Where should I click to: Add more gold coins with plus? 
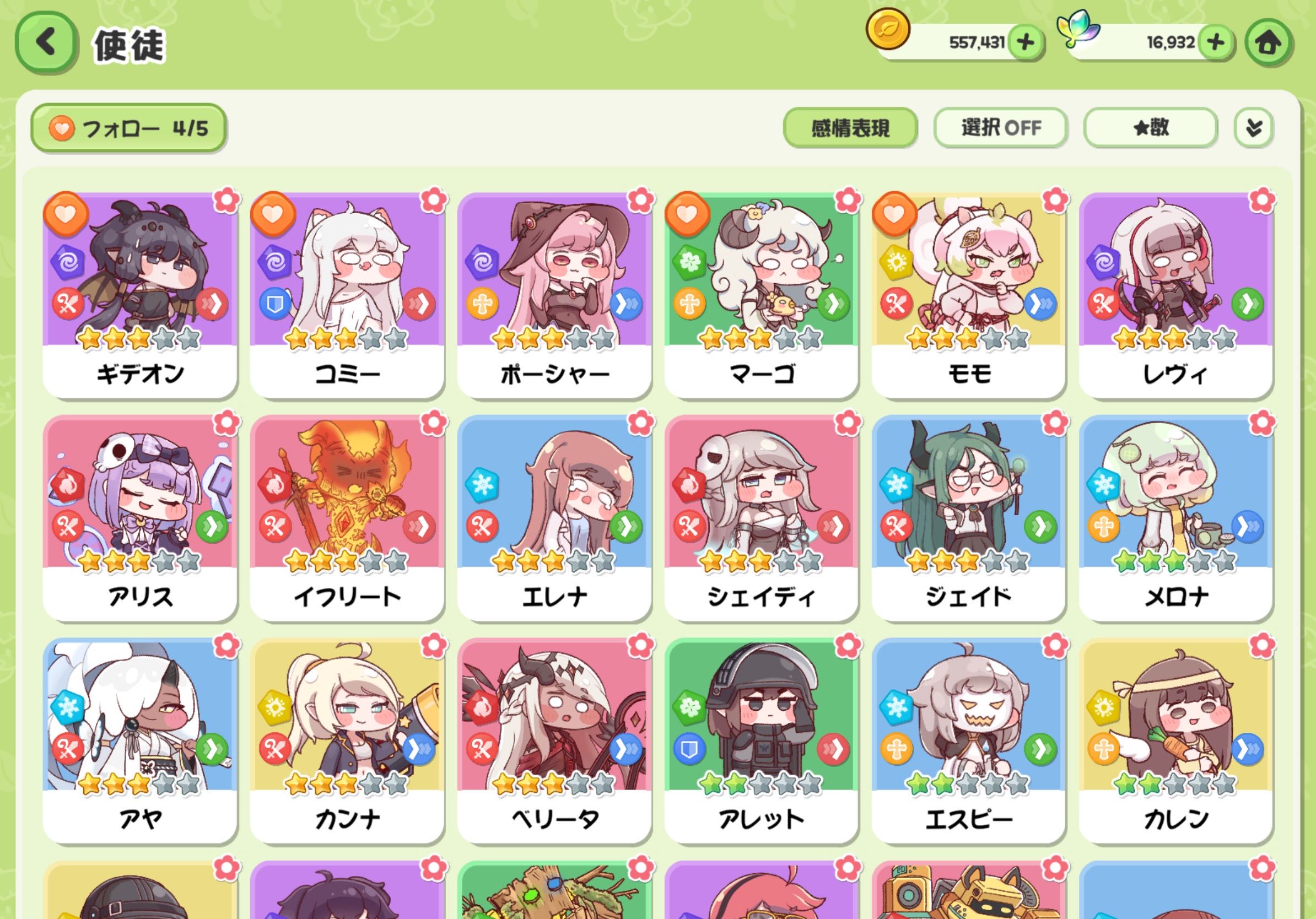pos(1026,42)
